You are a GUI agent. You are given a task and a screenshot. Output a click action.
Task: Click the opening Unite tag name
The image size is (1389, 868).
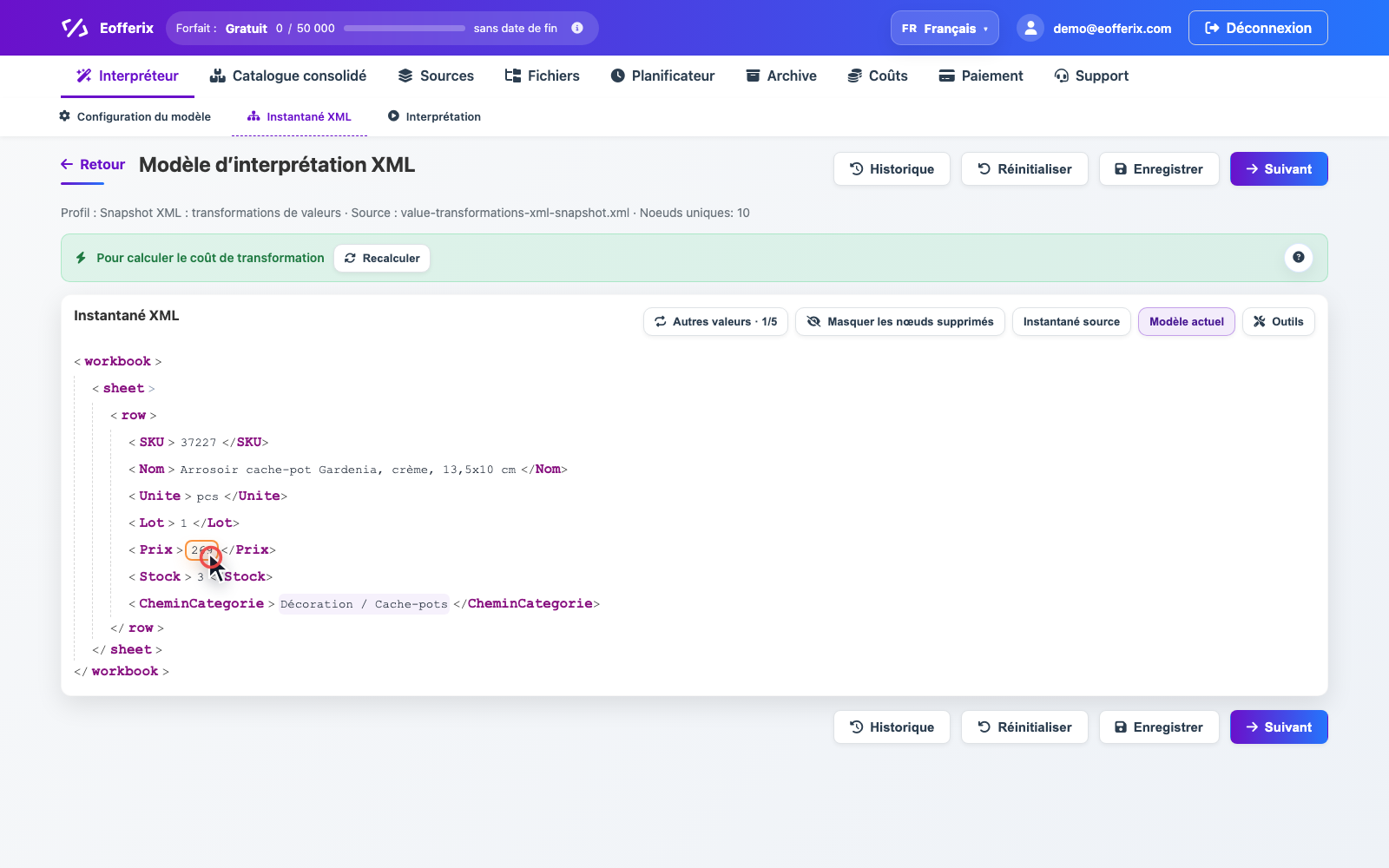coord(160,496)
